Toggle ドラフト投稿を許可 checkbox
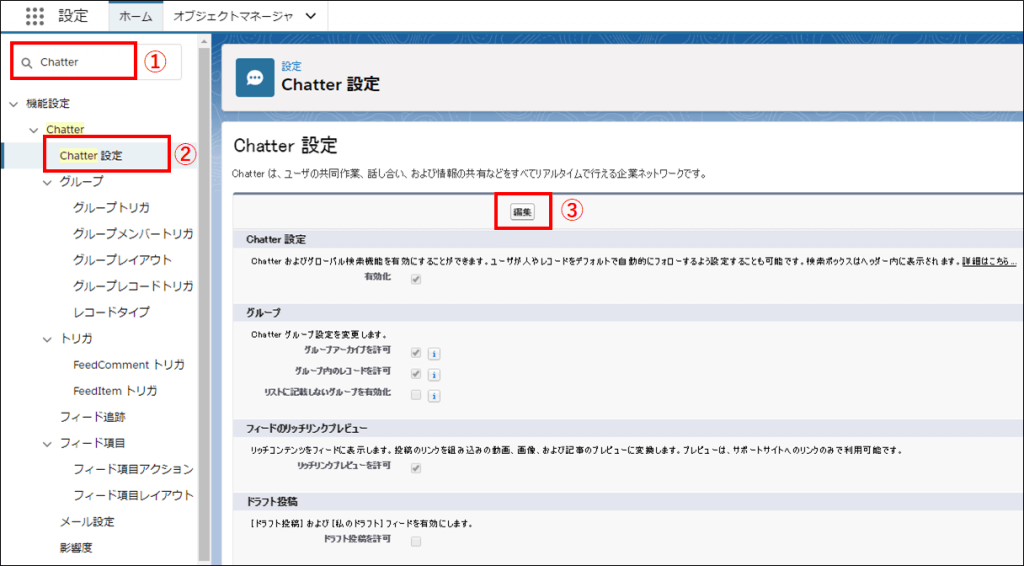Screen dimensions: 1024x566 (x=416, y=541)
